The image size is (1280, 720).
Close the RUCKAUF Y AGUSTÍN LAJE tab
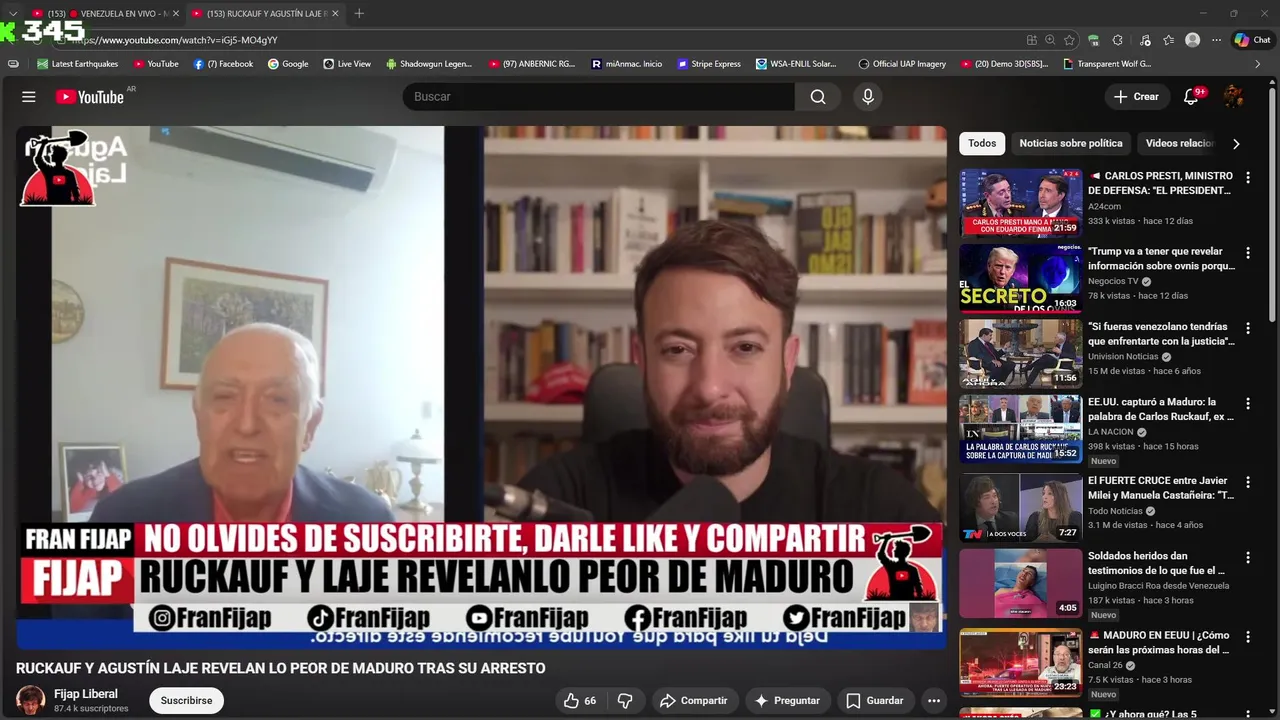(335, 14)
